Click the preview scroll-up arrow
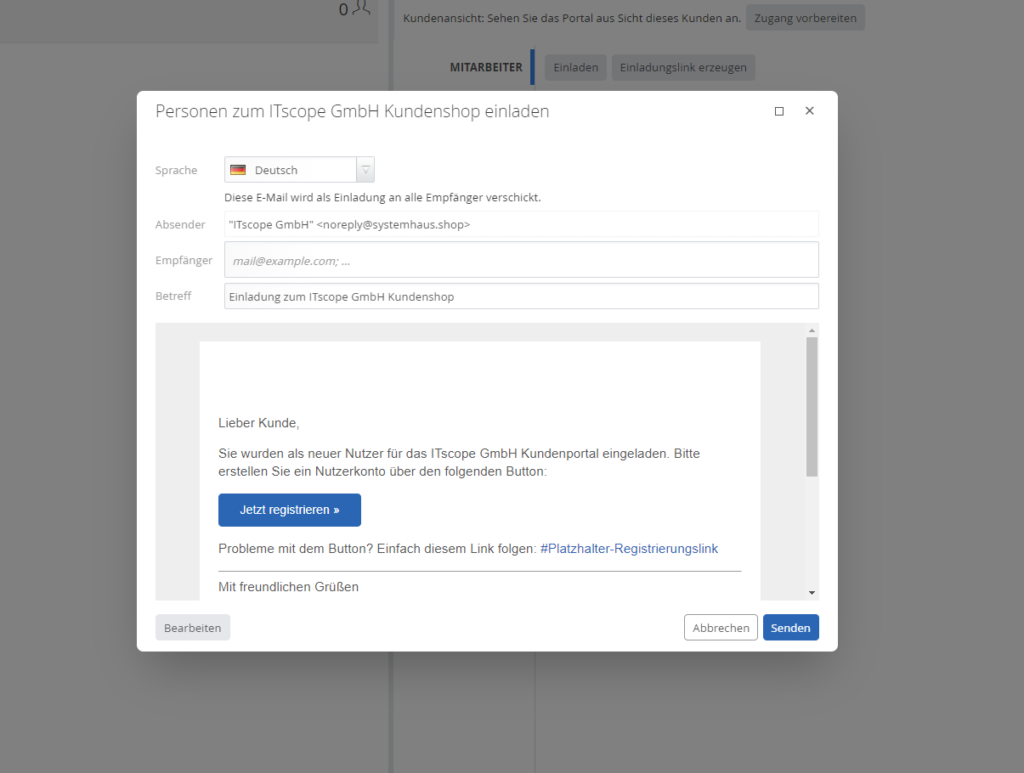1024x773 pixels. 812,330
